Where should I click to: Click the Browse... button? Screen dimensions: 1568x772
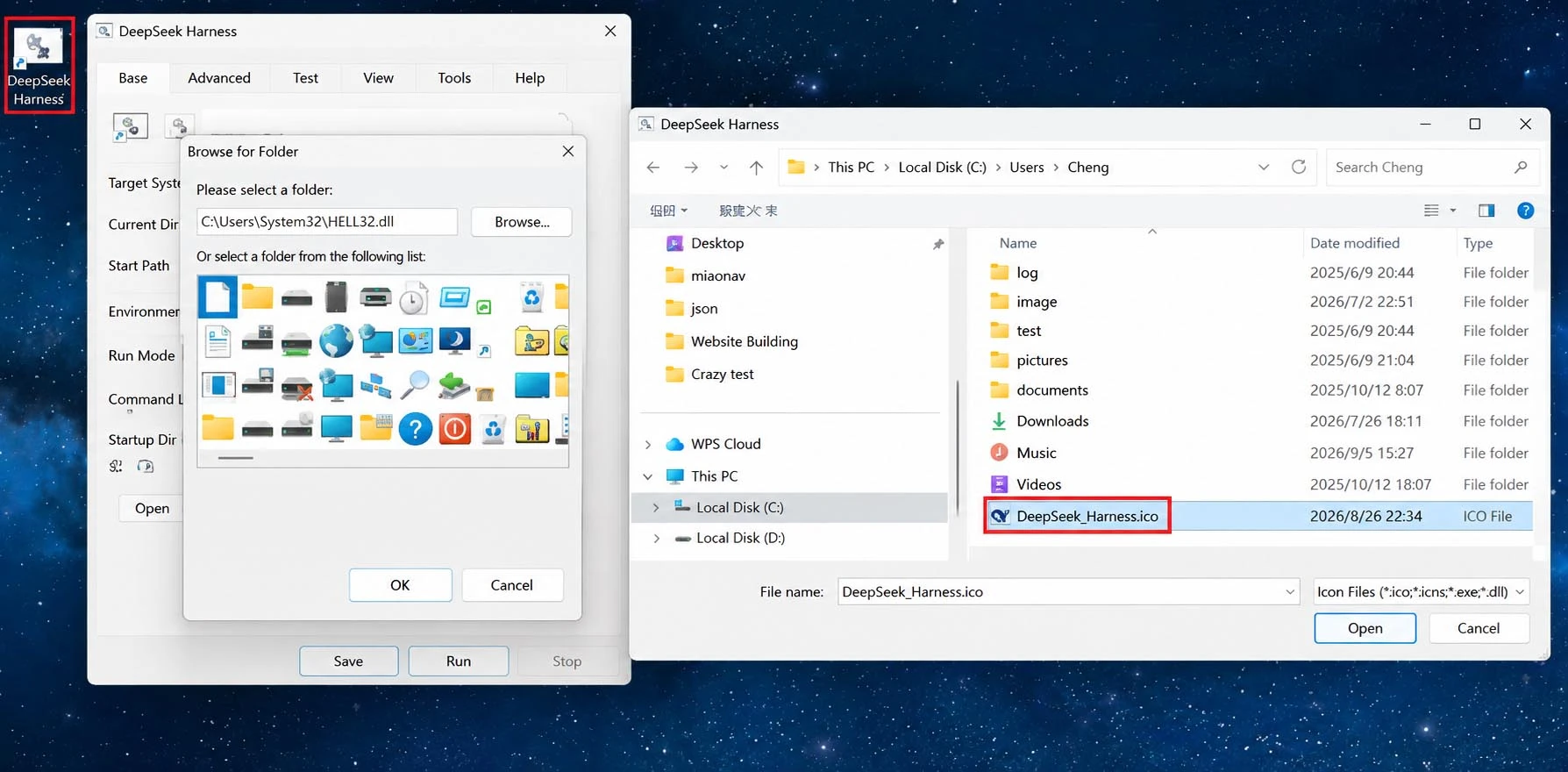click(x=522, y=222)
